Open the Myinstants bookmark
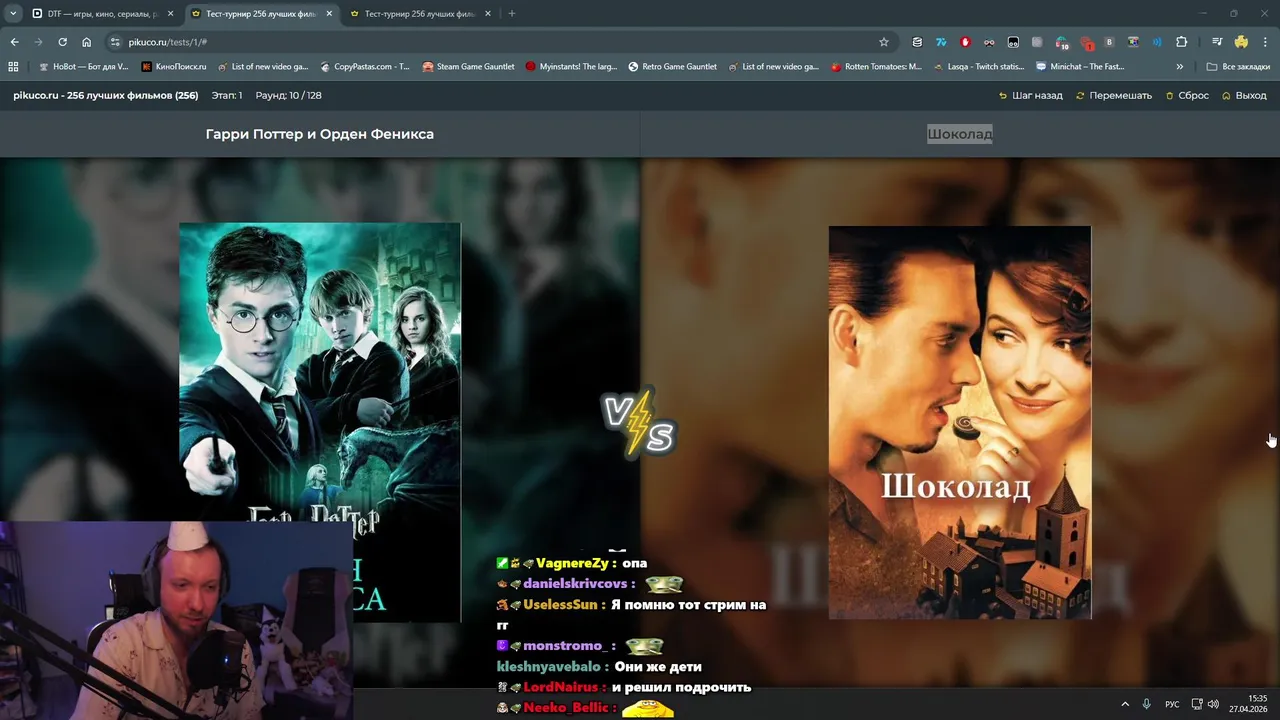Image resolution: width=1280 pixels, height=720 pixels. click(x=571, y=67)
